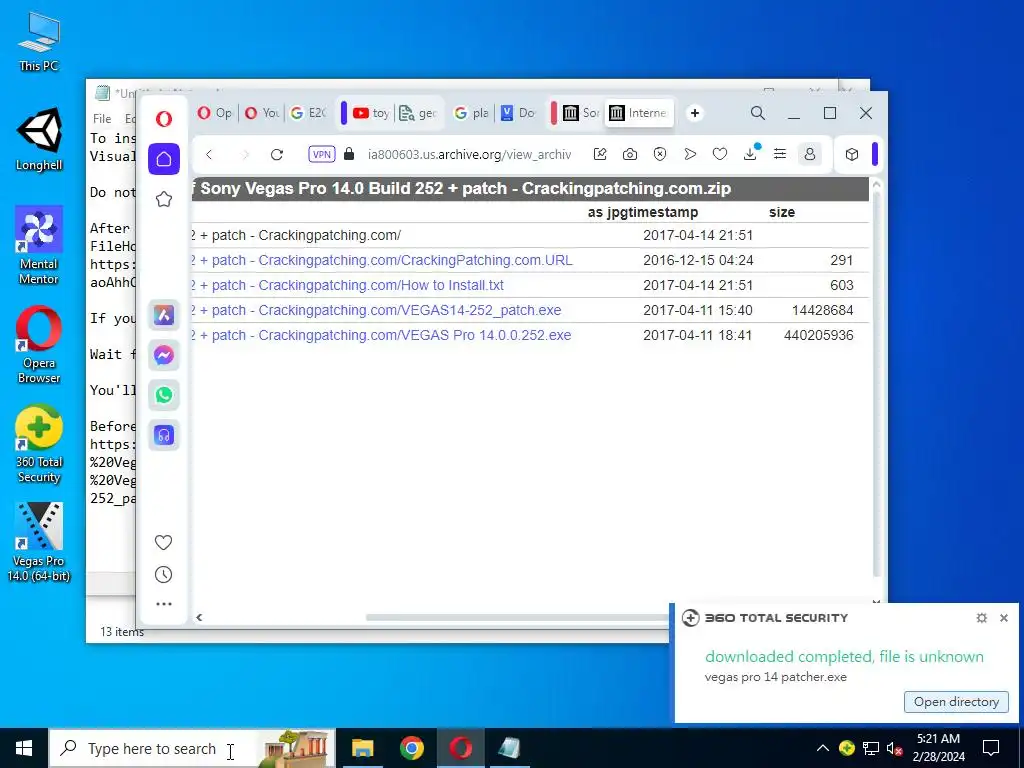
Task: Open Easy setup sliders icon
Action: 780,154
